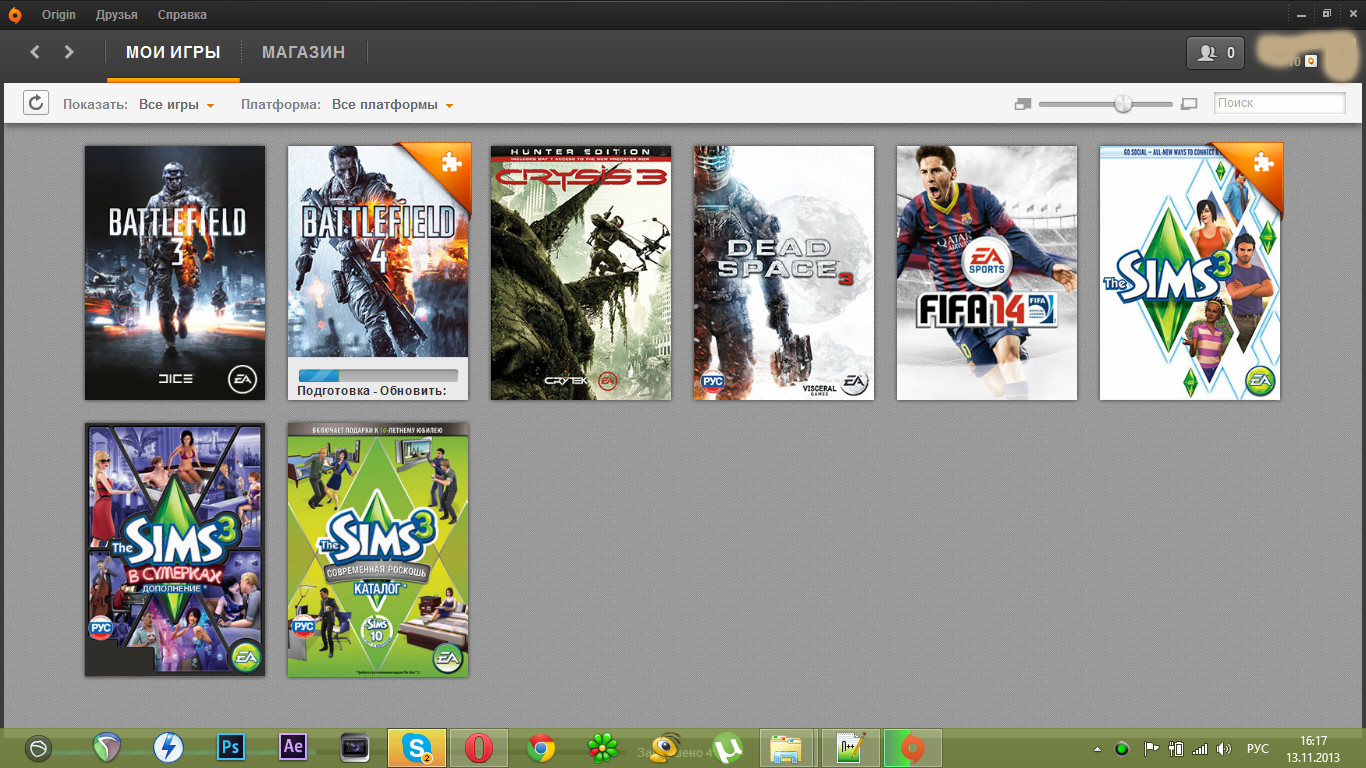Go forward with the right arrow
The image size is (1366, 768).
(x=69, y=52)
